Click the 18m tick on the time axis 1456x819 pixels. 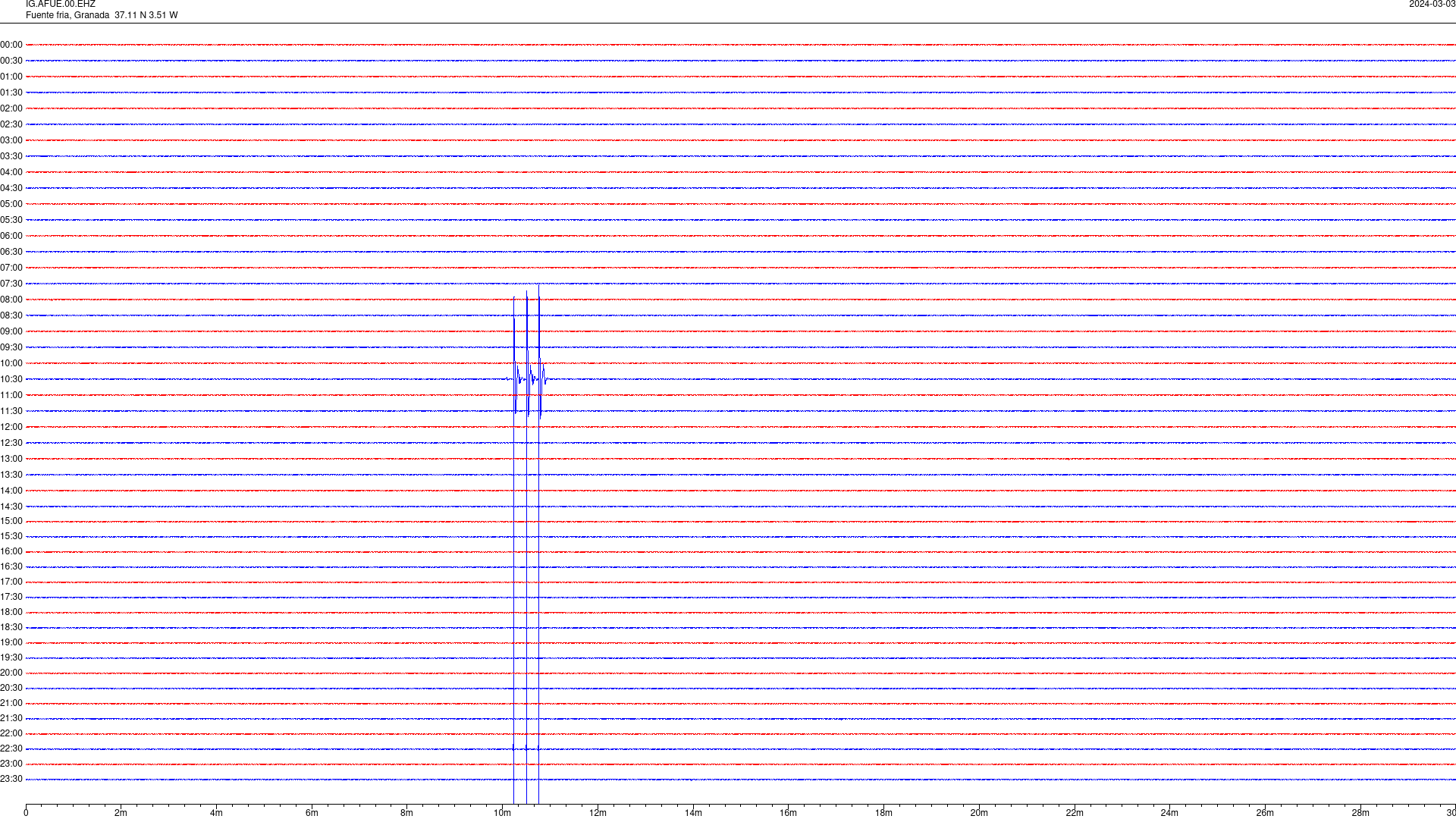pyautogui.click(x=883, y=813)
